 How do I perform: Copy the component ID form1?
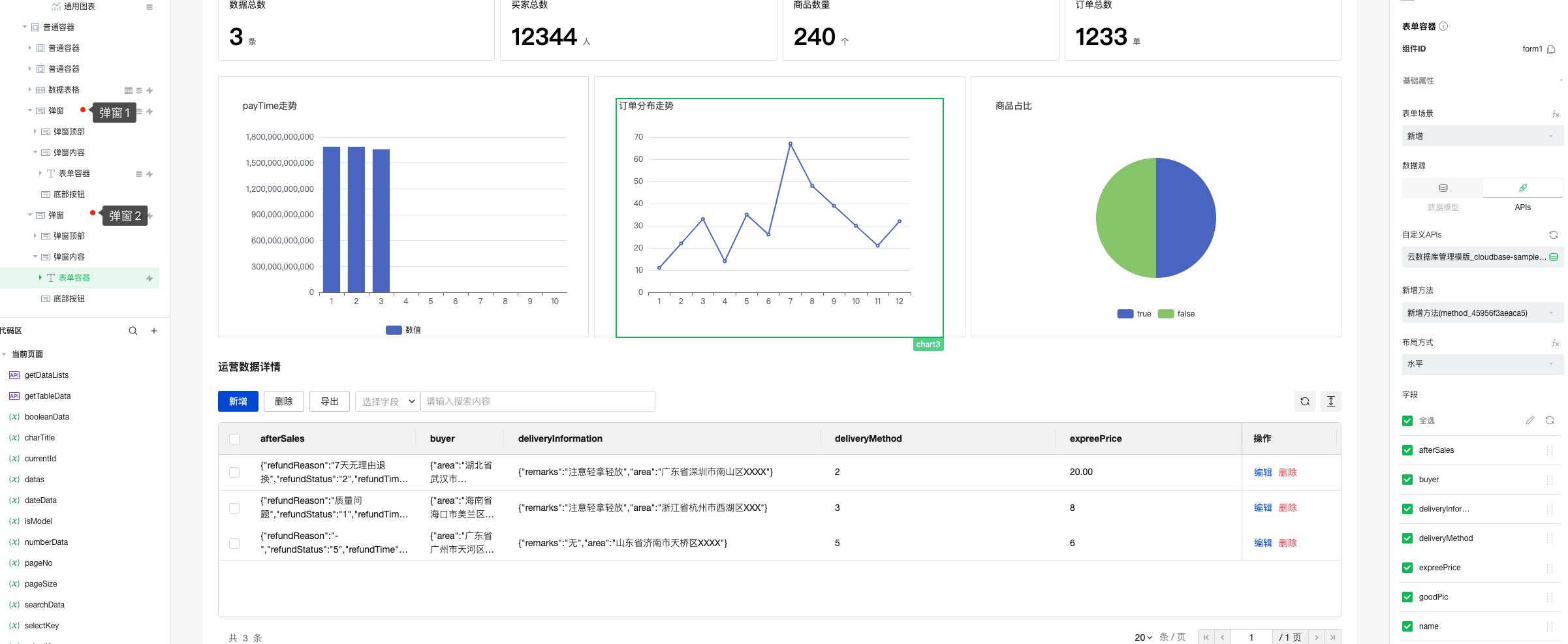point(1551,49)
